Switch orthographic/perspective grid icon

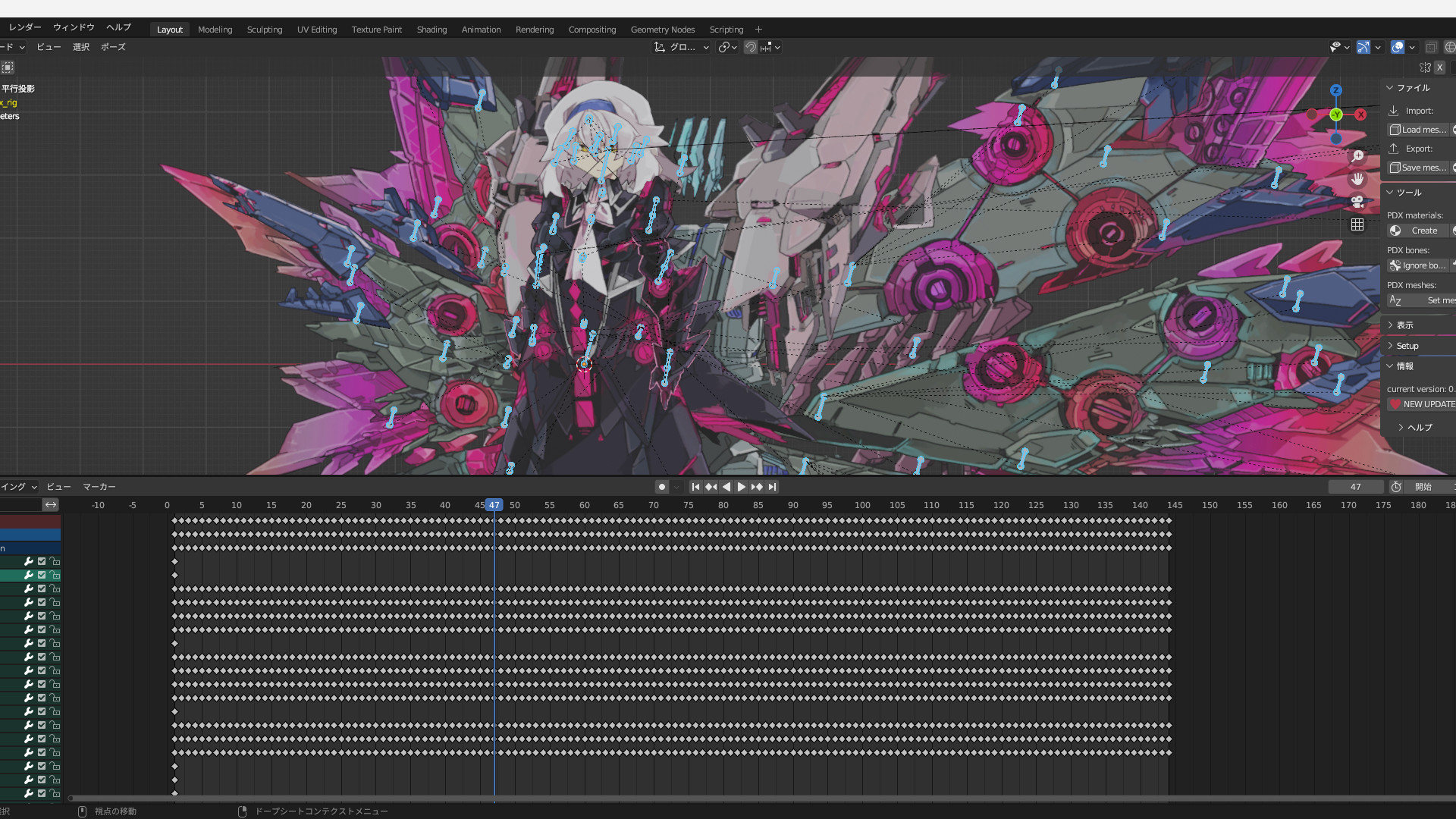point(1357,224)
